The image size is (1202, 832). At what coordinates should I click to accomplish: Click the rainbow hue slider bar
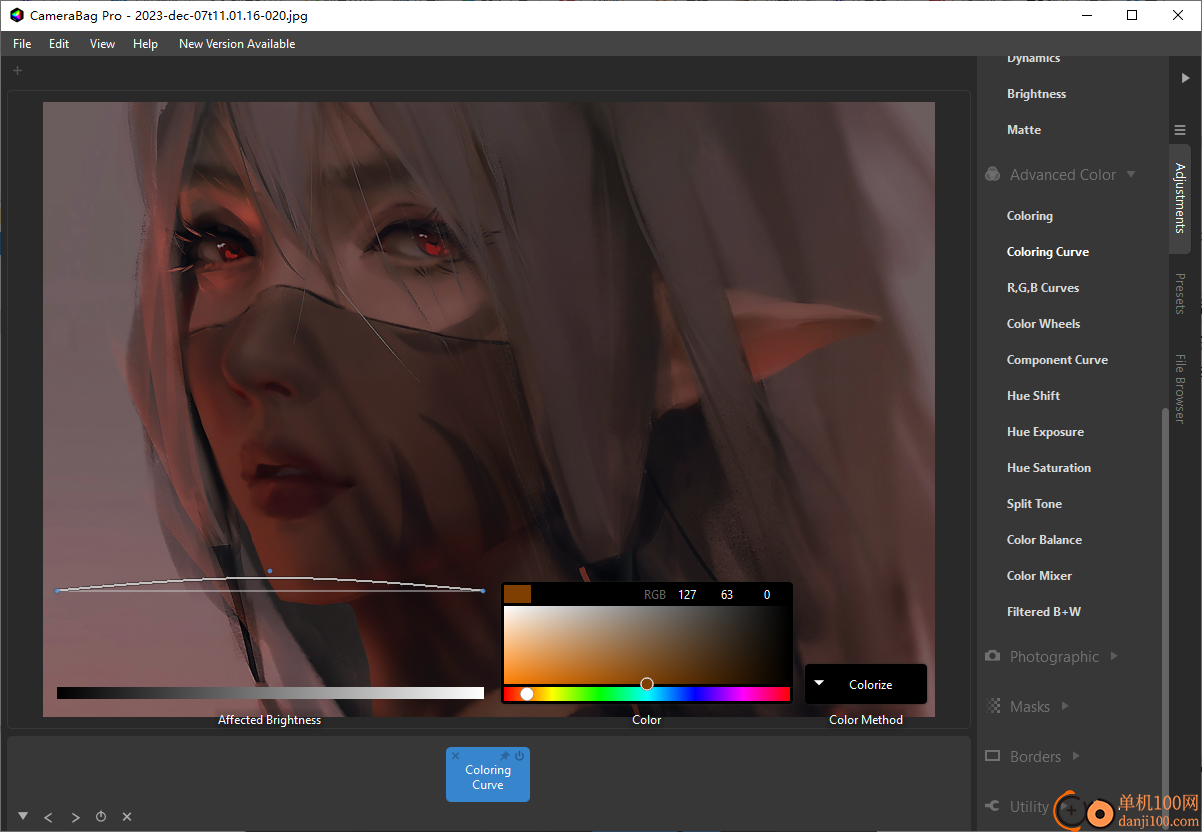pos(646,694)
